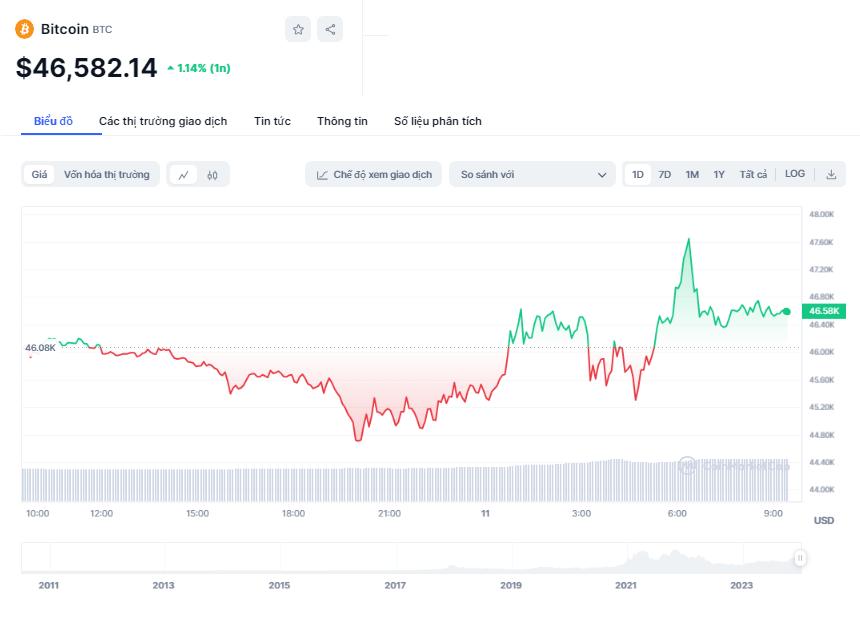Click the 7D timeframe button
860x622 pixels.
(664, 173)
